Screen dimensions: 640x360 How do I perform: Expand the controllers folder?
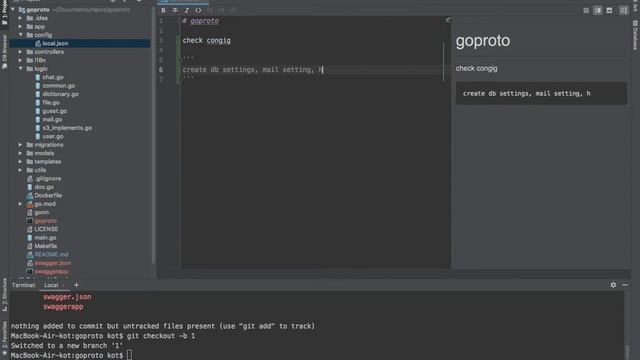[x=20, y=52]
